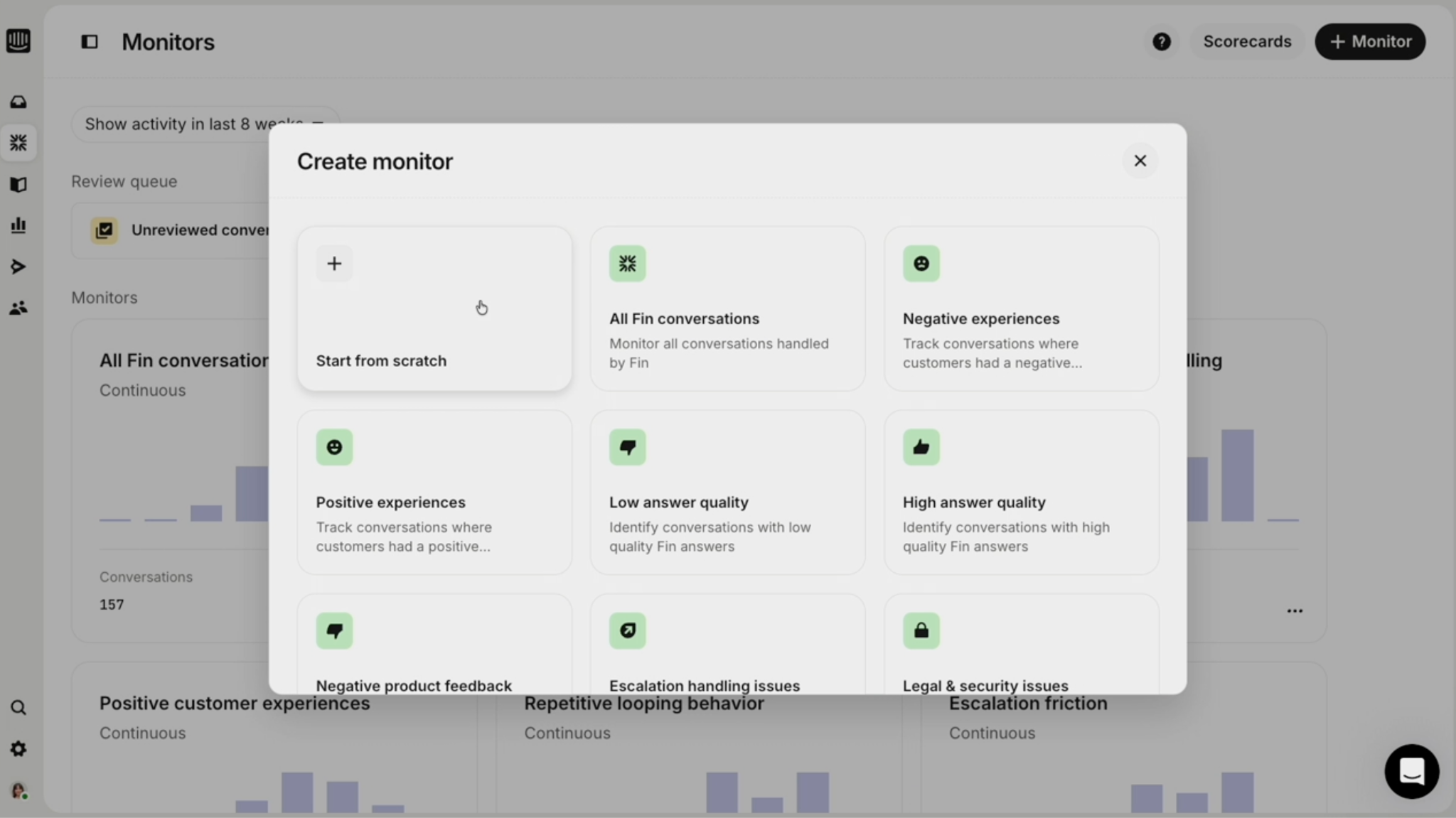The image size is (1456, 818).
Task: Open Reports bar chart sidebar icon
Action: (x=18, y=225)
